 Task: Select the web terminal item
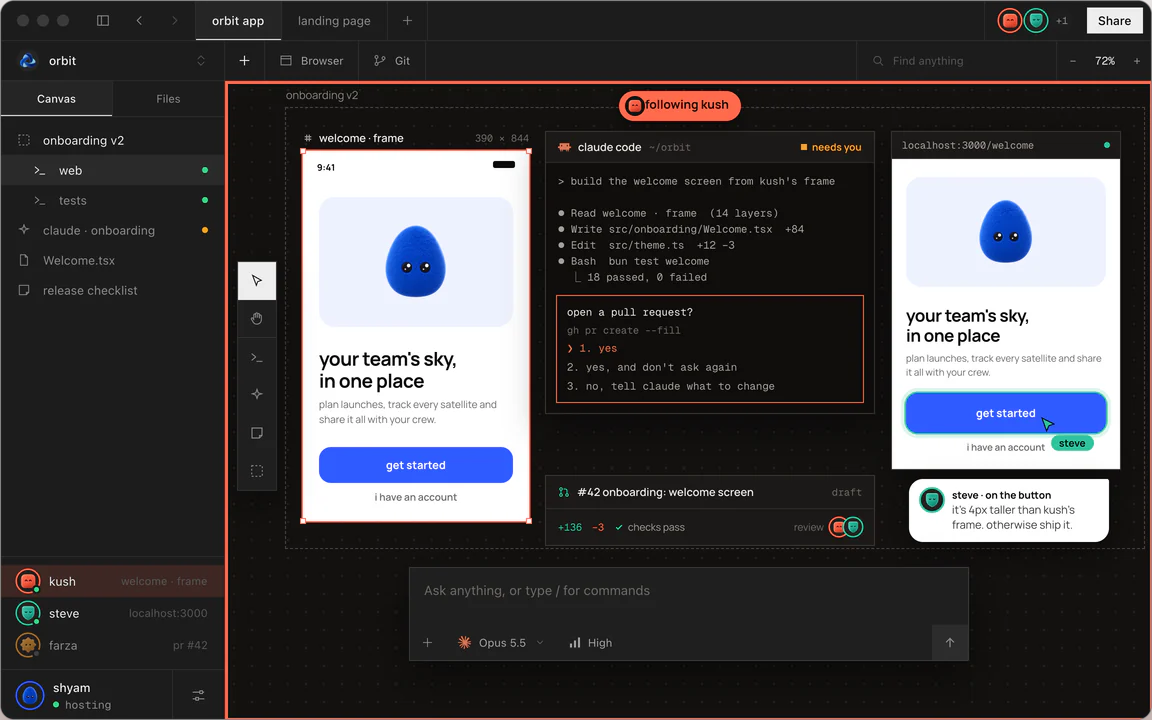[x=112, y=170]
